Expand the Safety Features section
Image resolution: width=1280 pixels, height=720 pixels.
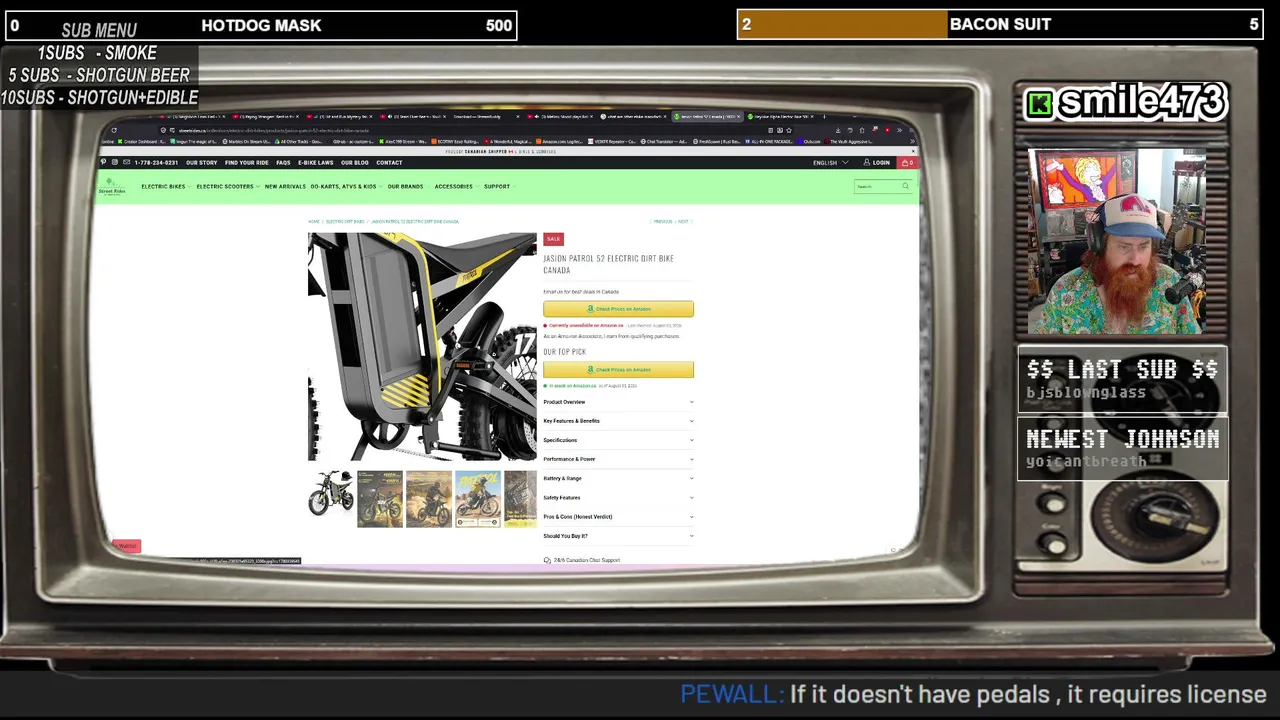tap(618, 497)
